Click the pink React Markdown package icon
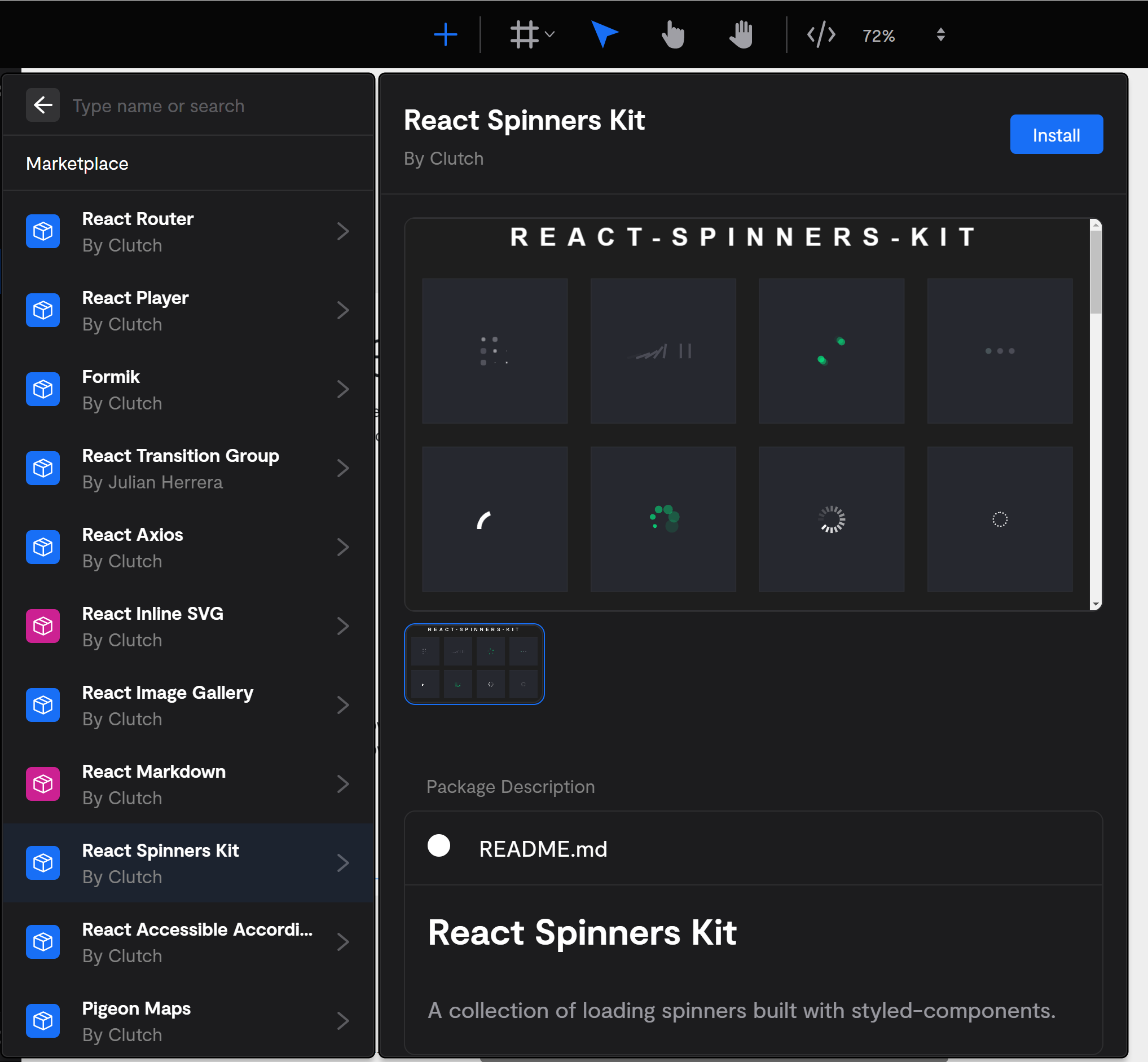 43,784
